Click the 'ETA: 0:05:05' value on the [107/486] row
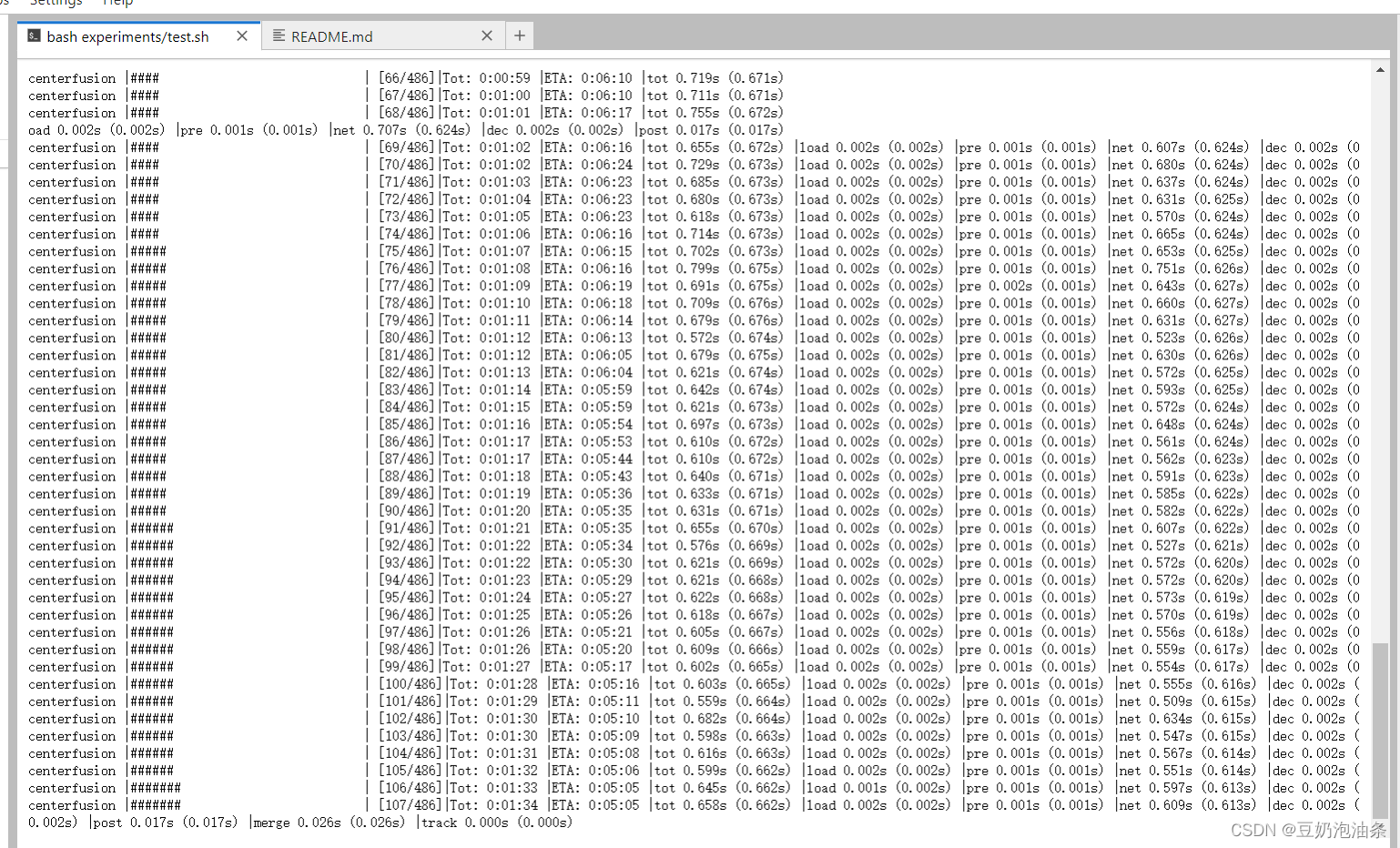1400x848 pixels. point(595,805)
